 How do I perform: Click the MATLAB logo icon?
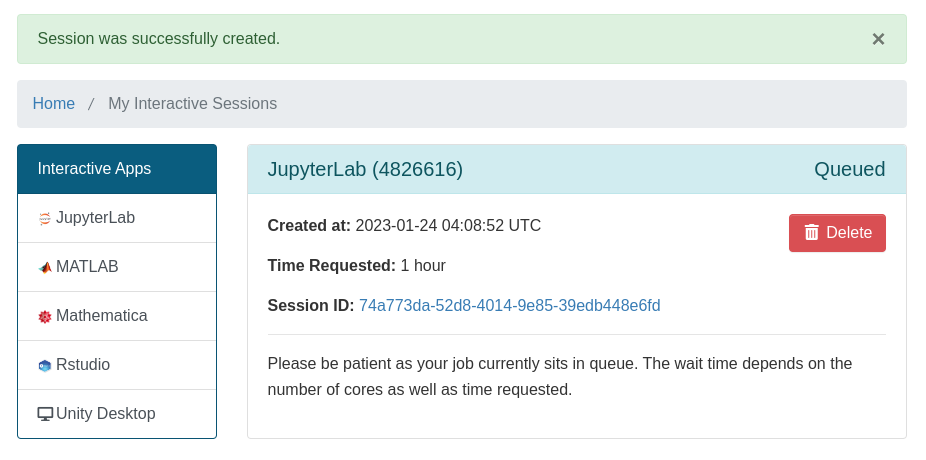click(45, 267)
